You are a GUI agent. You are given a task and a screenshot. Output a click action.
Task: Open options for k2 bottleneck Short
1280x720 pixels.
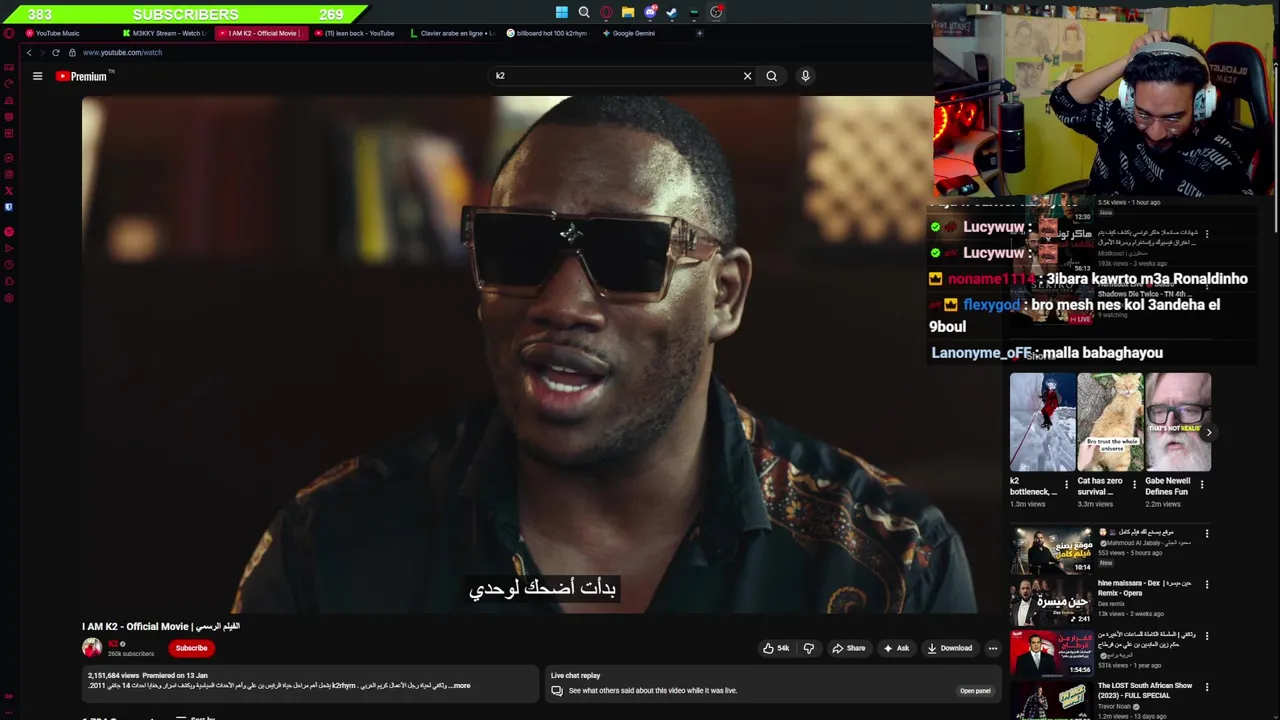pyautogui.click(x=1066, y=485)
